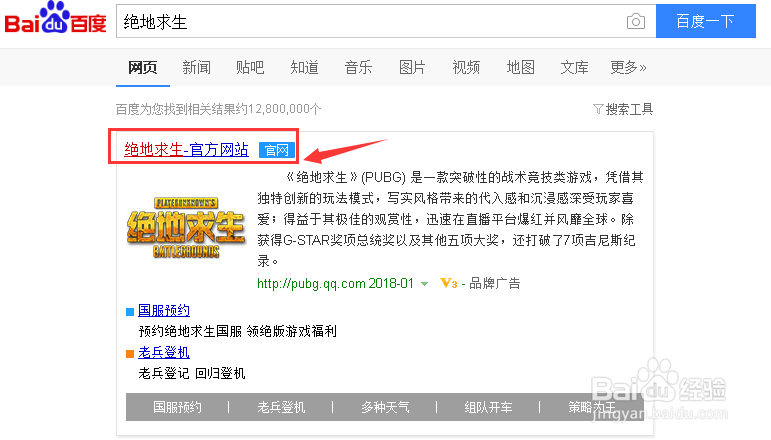The width and height of the screenshot is (771, 440).
Task: Open camera image search icon
Action: (635, 22)
